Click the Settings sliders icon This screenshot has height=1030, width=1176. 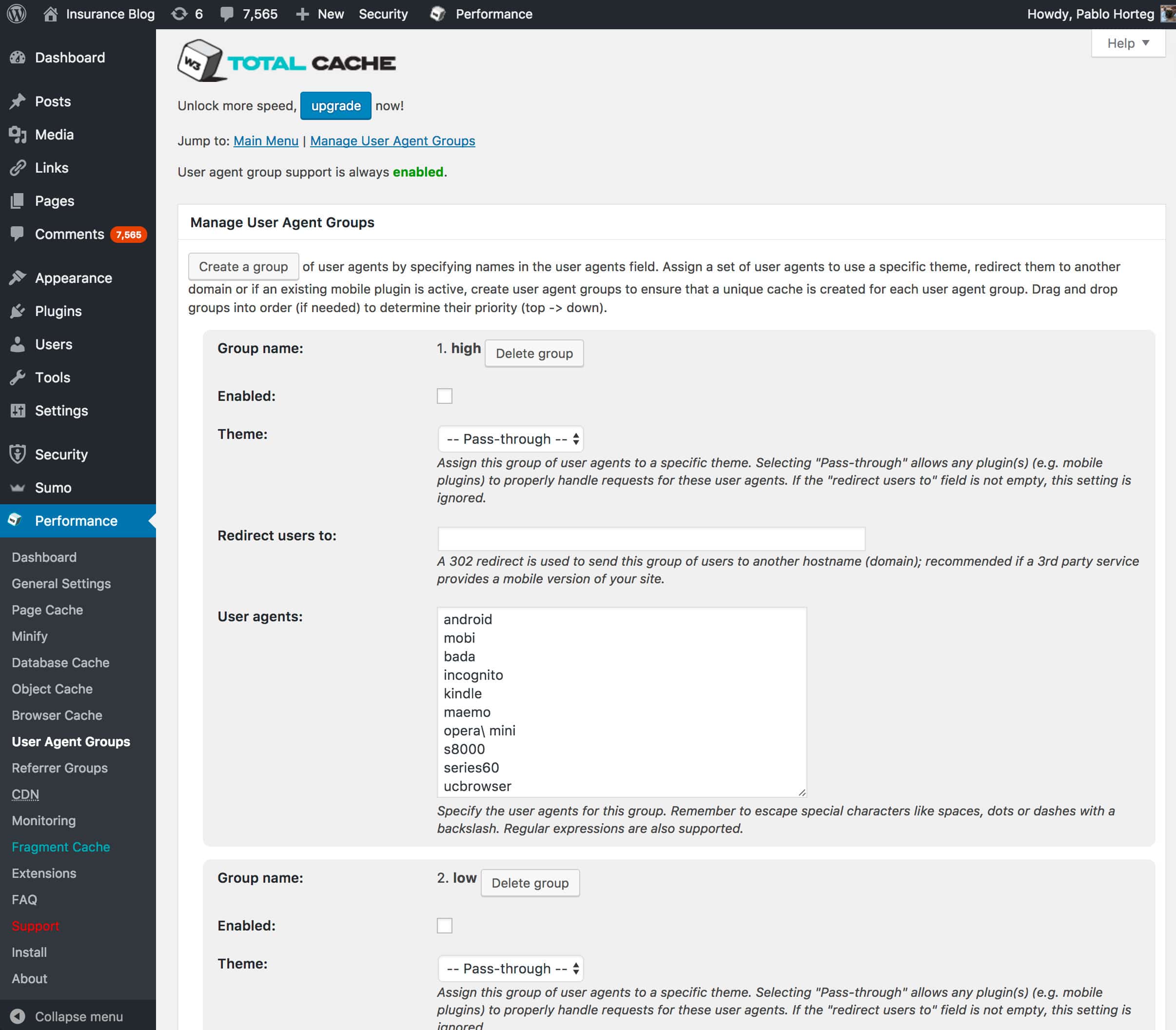click(18, 411)
